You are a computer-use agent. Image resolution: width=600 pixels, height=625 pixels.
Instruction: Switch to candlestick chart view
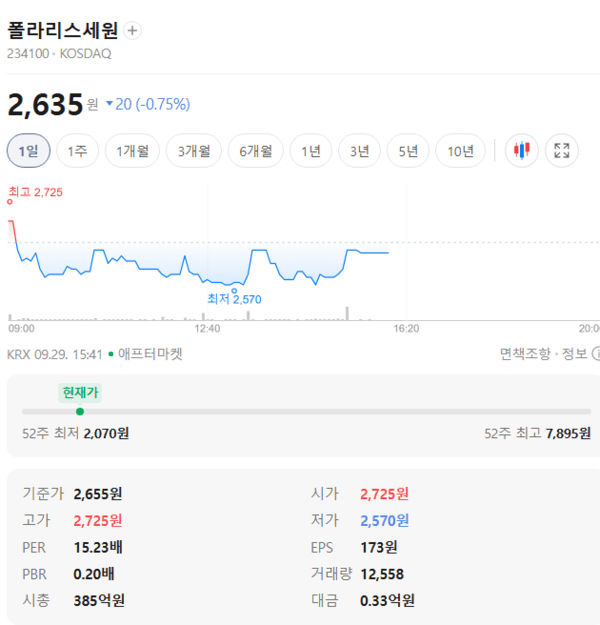(521, 151)
